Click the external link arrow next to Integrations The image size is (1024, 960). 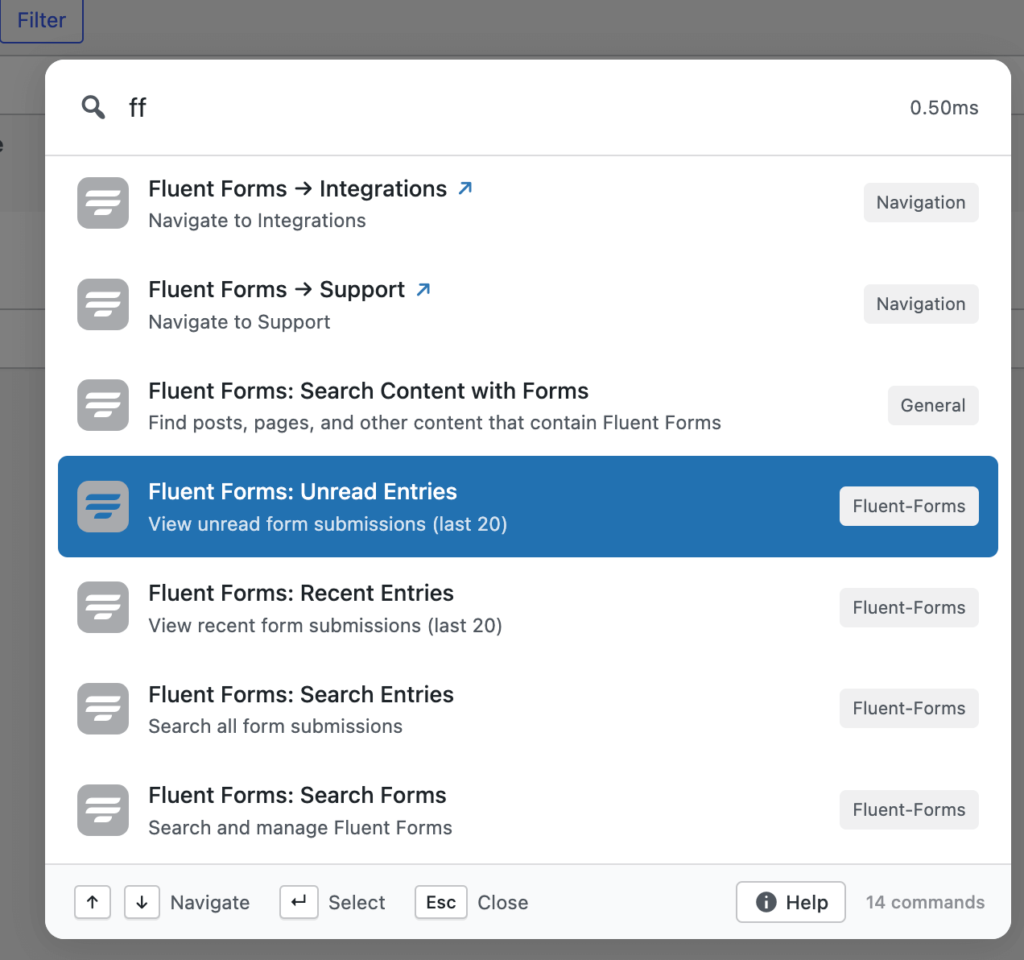tap(465, 188)
